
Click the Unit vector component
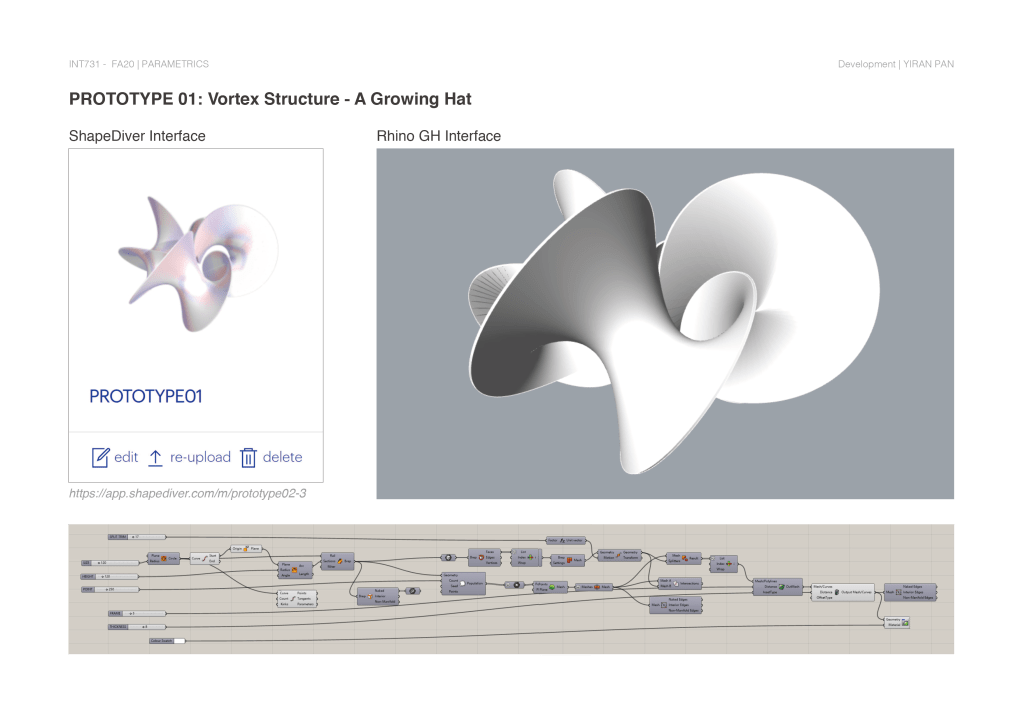click(570, 540)
